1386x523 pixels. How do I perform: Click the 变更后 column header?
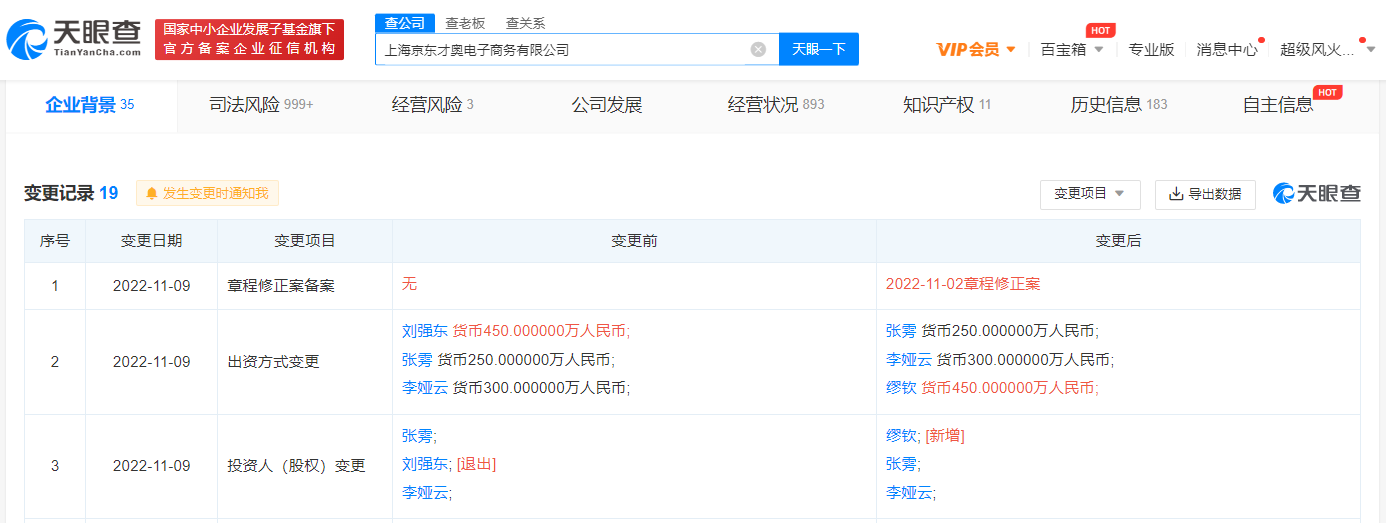click(x=1118, y=241)
